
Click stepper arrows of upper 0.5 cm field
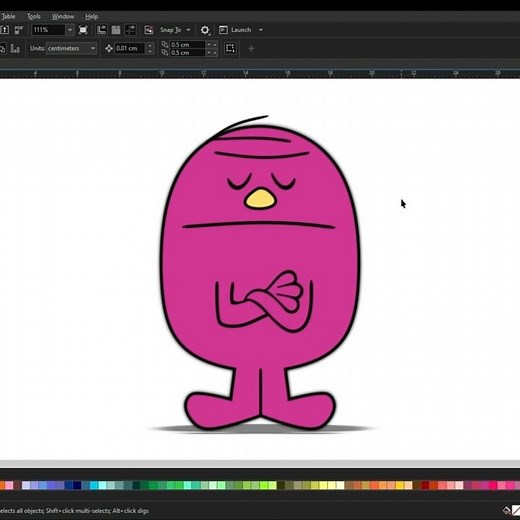[x=212, y=45]
